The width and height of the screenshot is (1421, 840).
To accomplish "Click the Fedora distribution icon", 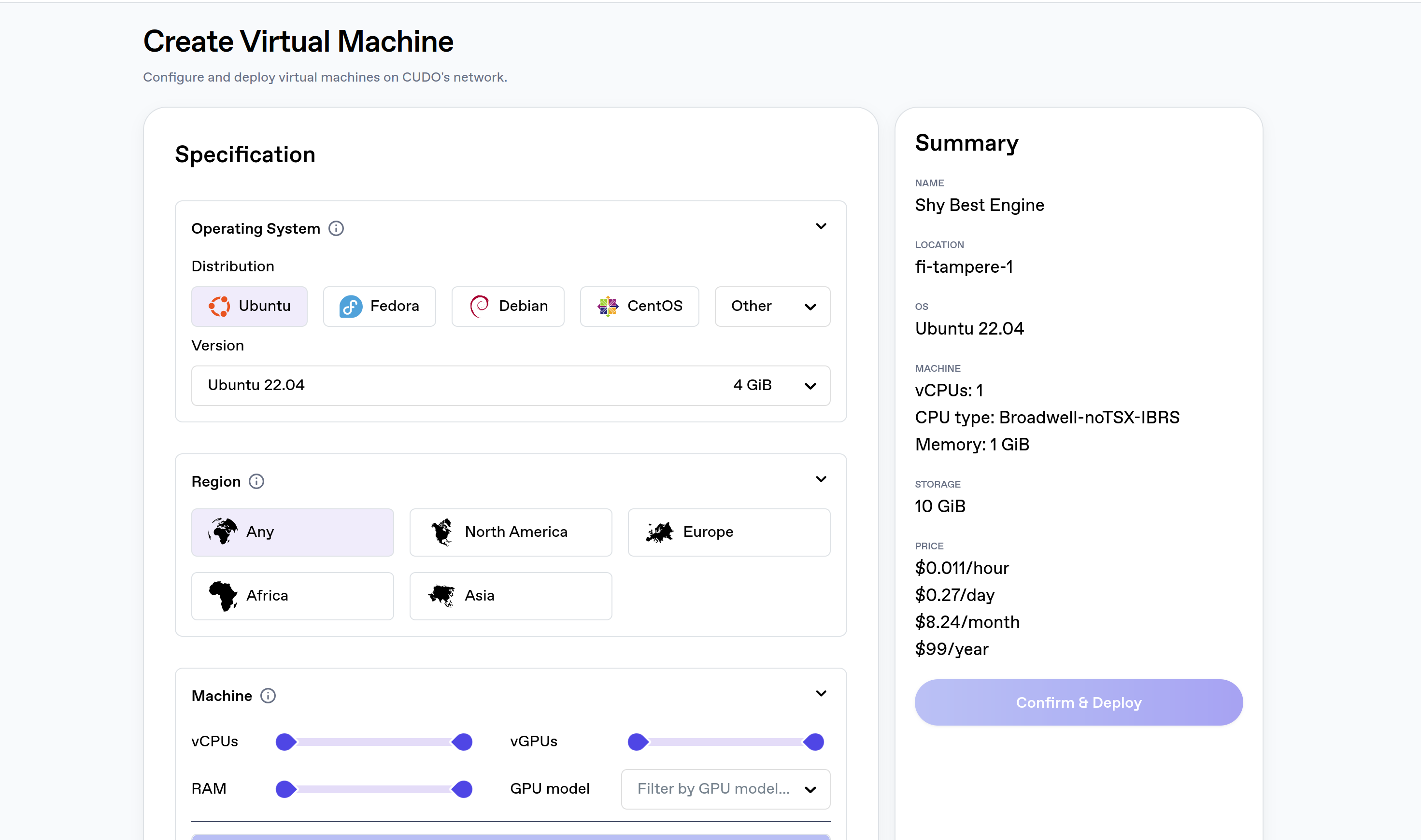I will (350, 306).
